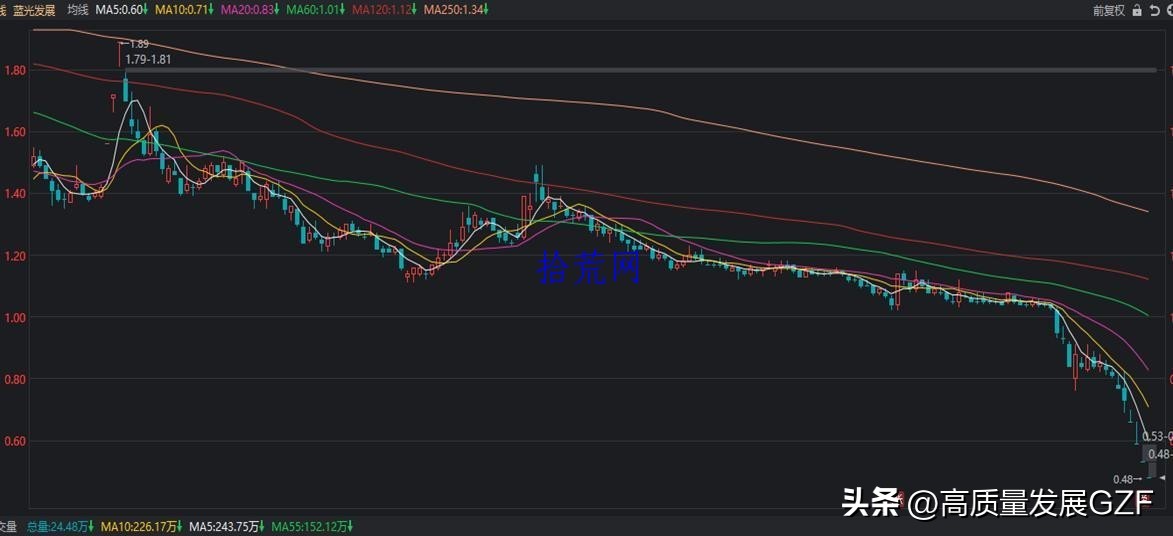Viewport: 1173px width, 536px height.
Task: Open the 前复权 price adjustment dropdown
Action: click(x=1108, y=10)
